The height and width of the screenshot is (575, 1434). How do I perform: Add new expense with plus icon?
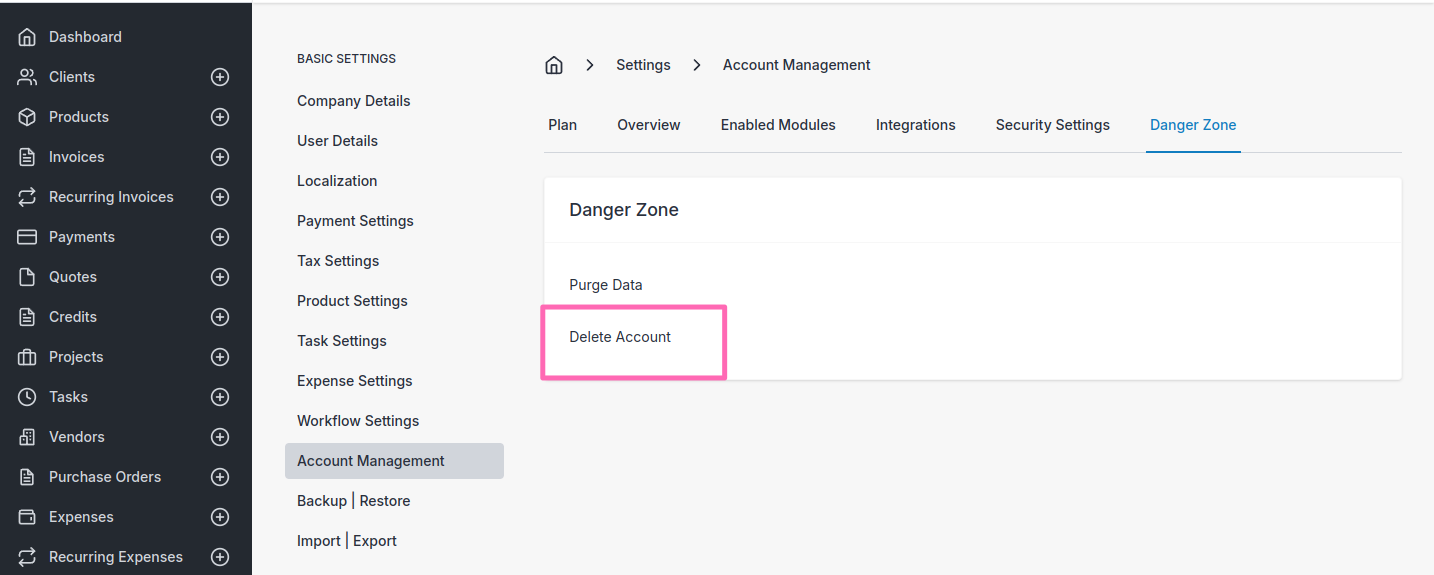(x=220, y=517)
